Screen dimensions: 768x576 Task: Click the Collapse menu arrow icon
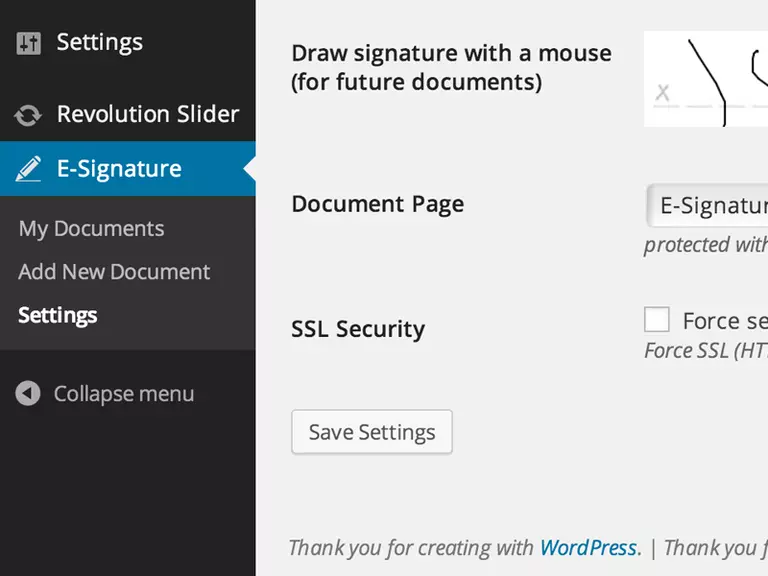28,394
